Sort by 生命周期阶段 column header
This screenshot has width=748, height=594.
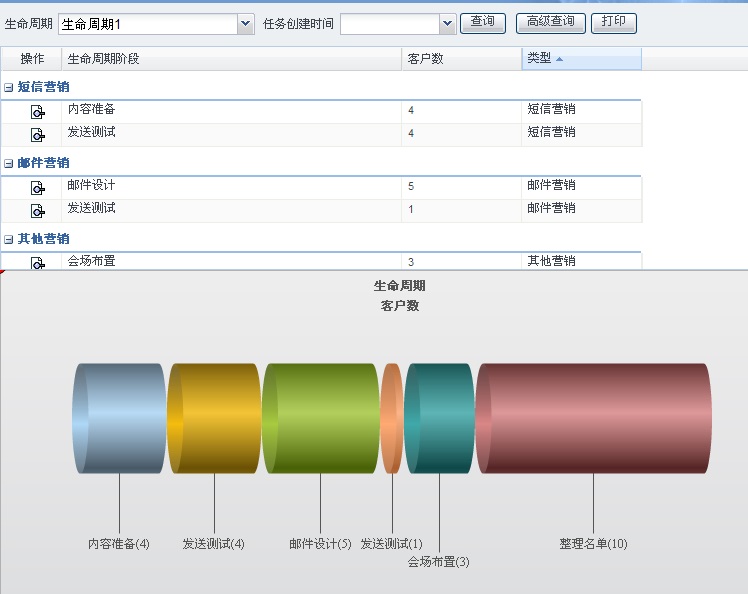pos(231,59)
